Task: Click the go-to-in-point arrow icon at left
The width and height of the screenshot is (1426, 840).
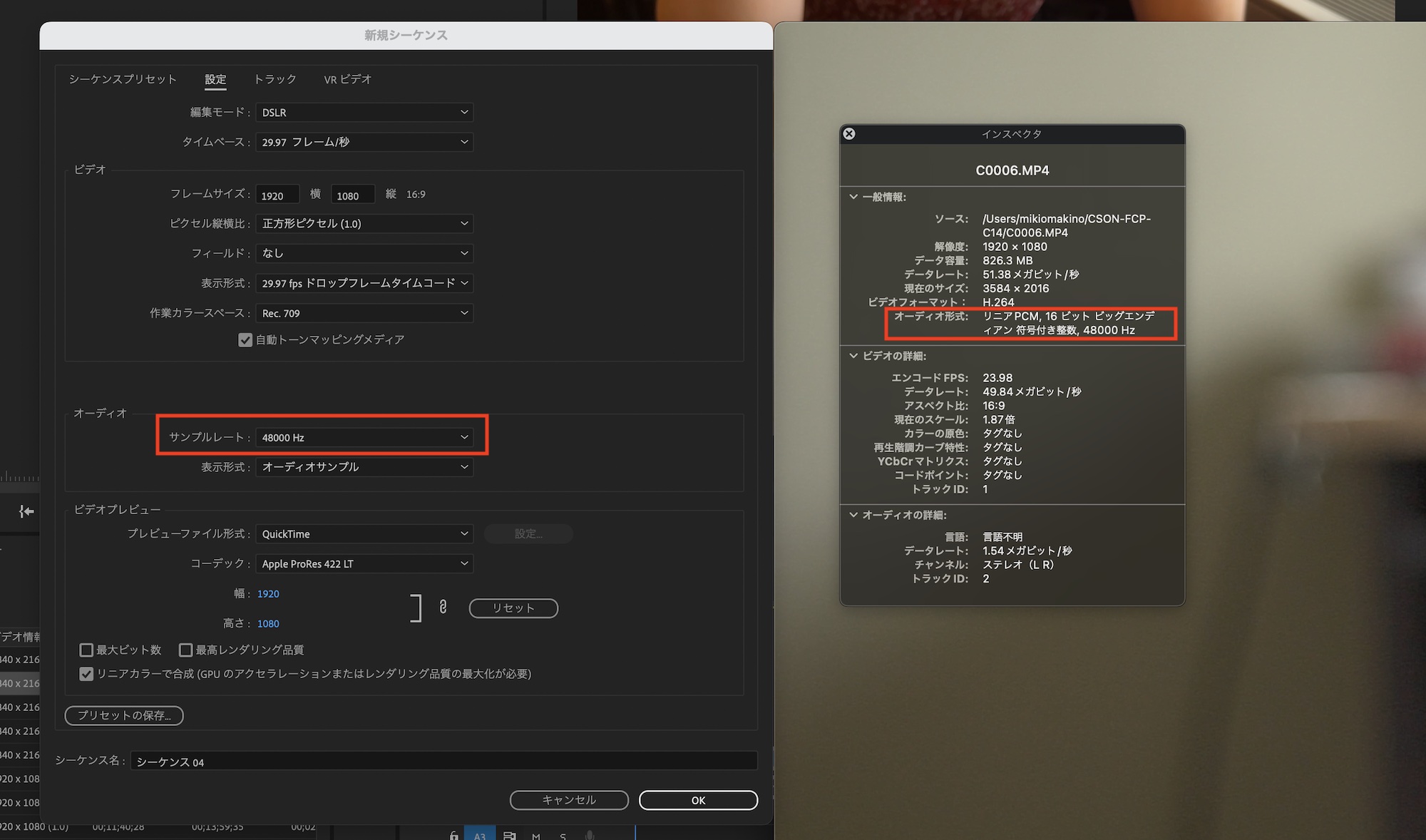Action: (26, 511)
